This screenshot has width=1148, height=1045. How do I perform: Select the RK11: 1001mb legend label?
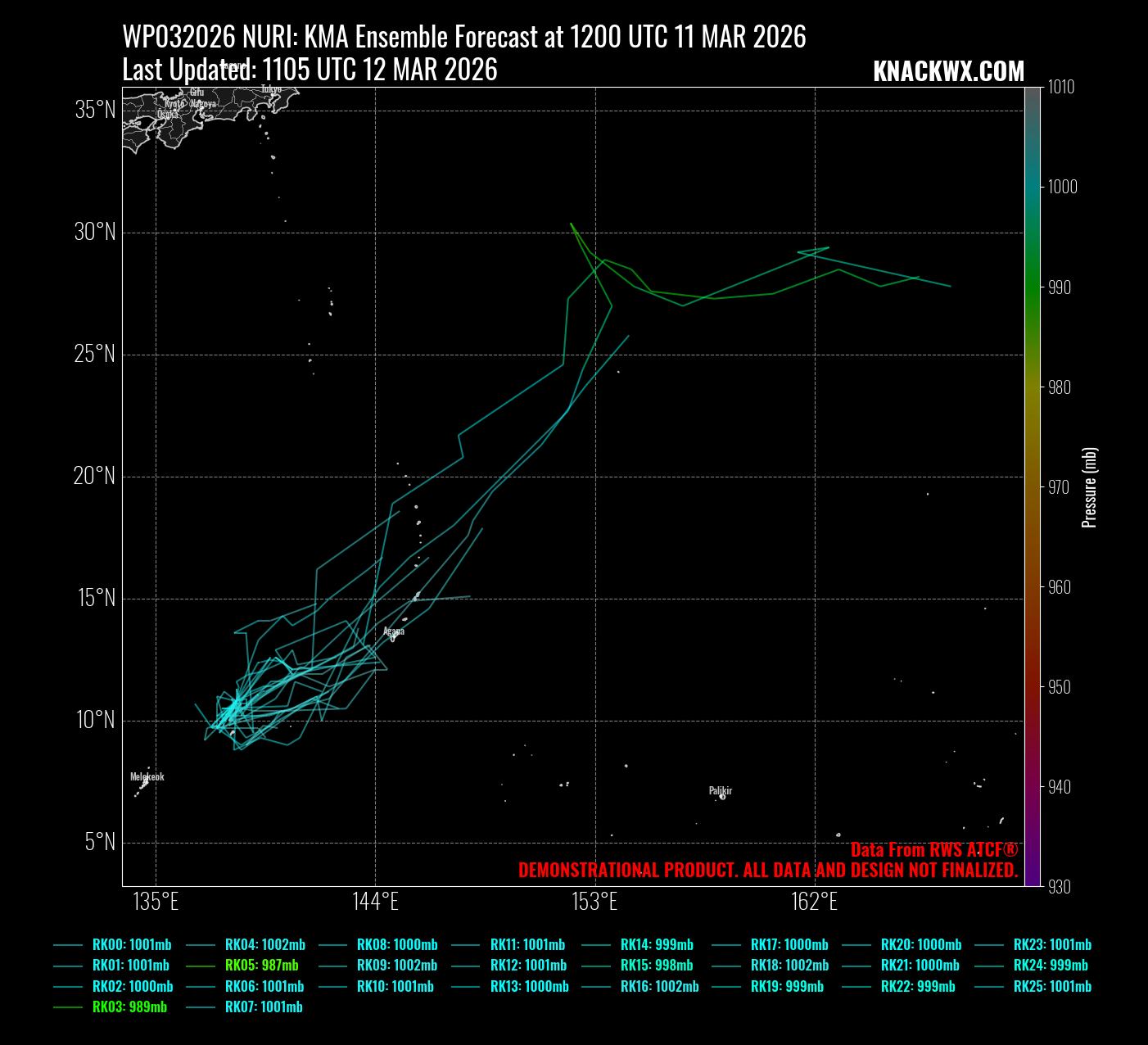[527, 944]
